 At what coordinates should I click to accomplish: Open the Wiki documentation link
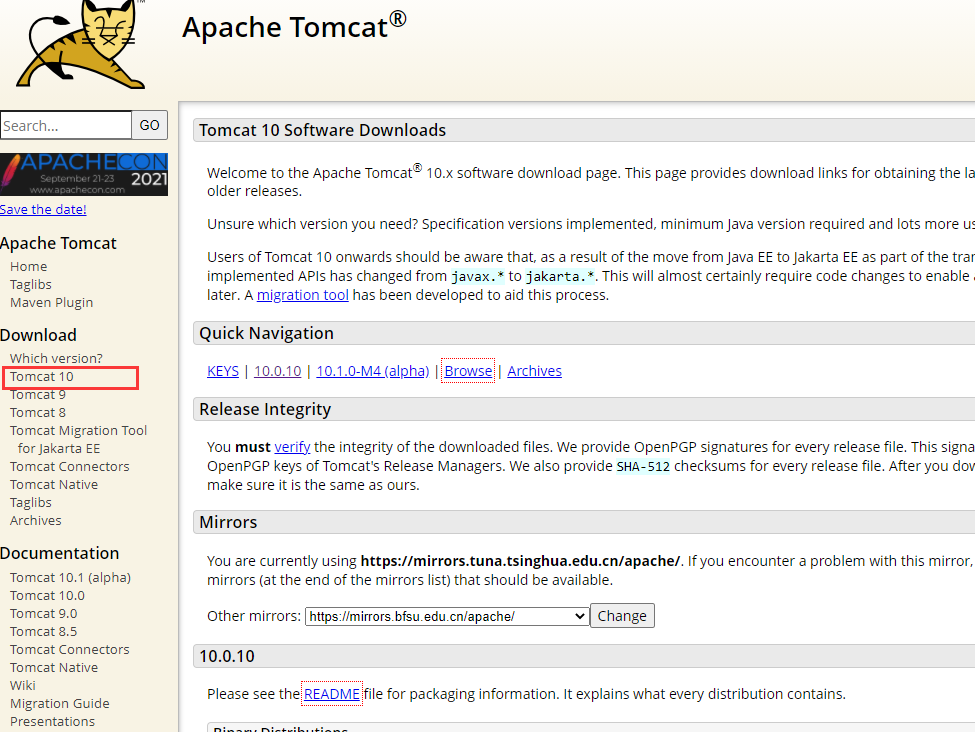tap(22, 685)
